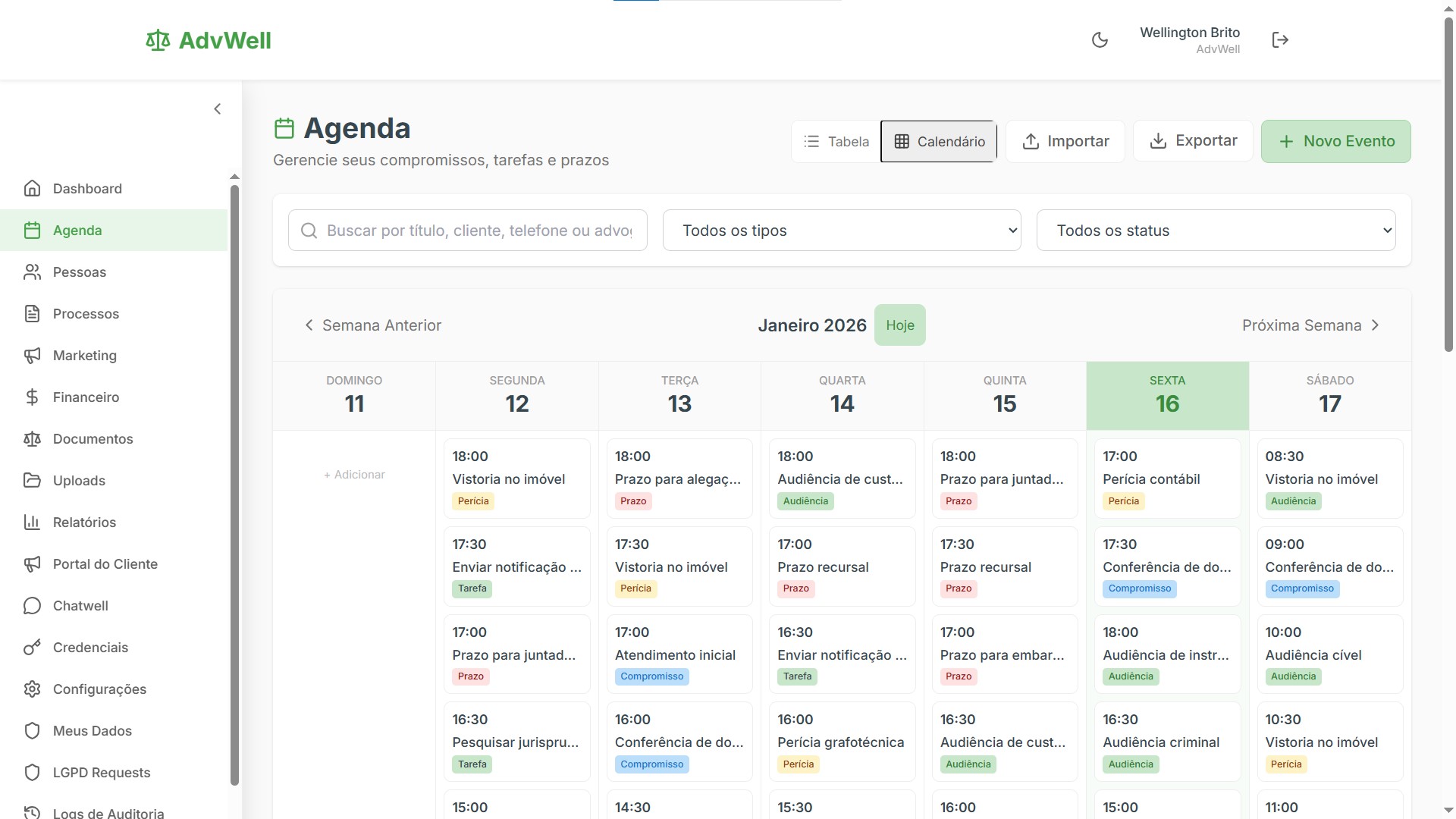Go to Próxima Semana
1456x819 pixels.
pyautogui.click(x=1310, y=325)
